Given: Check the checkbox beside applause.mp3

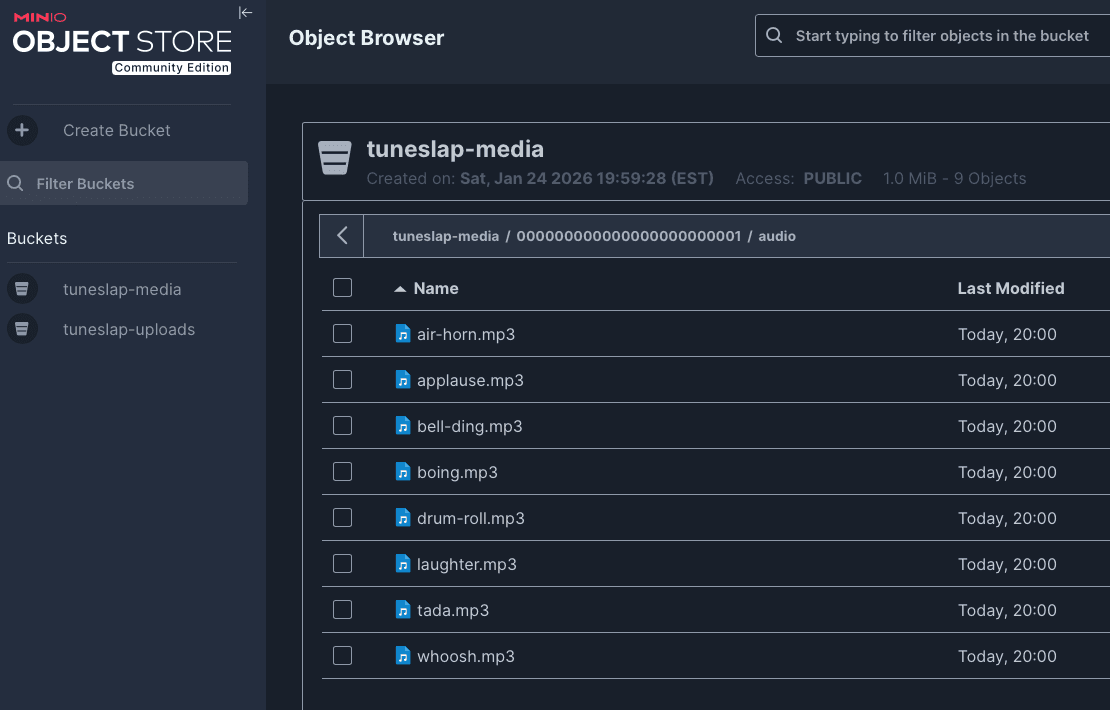Looking at the screenshot, I should pyautogui.click(x=342, y=379).
